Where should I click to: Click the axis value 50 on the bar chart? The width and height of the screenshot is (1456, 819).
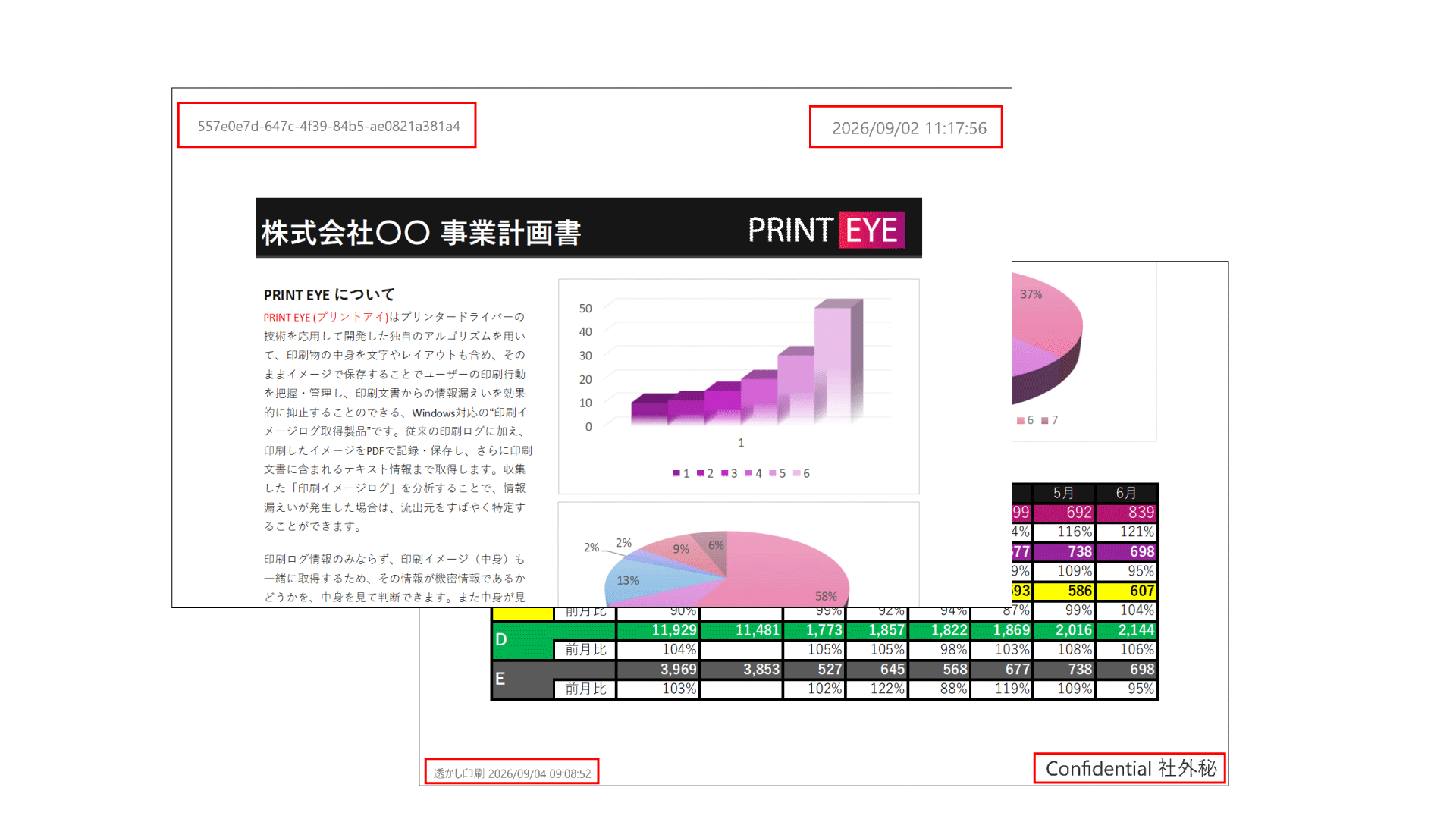[x=585, y=309]
